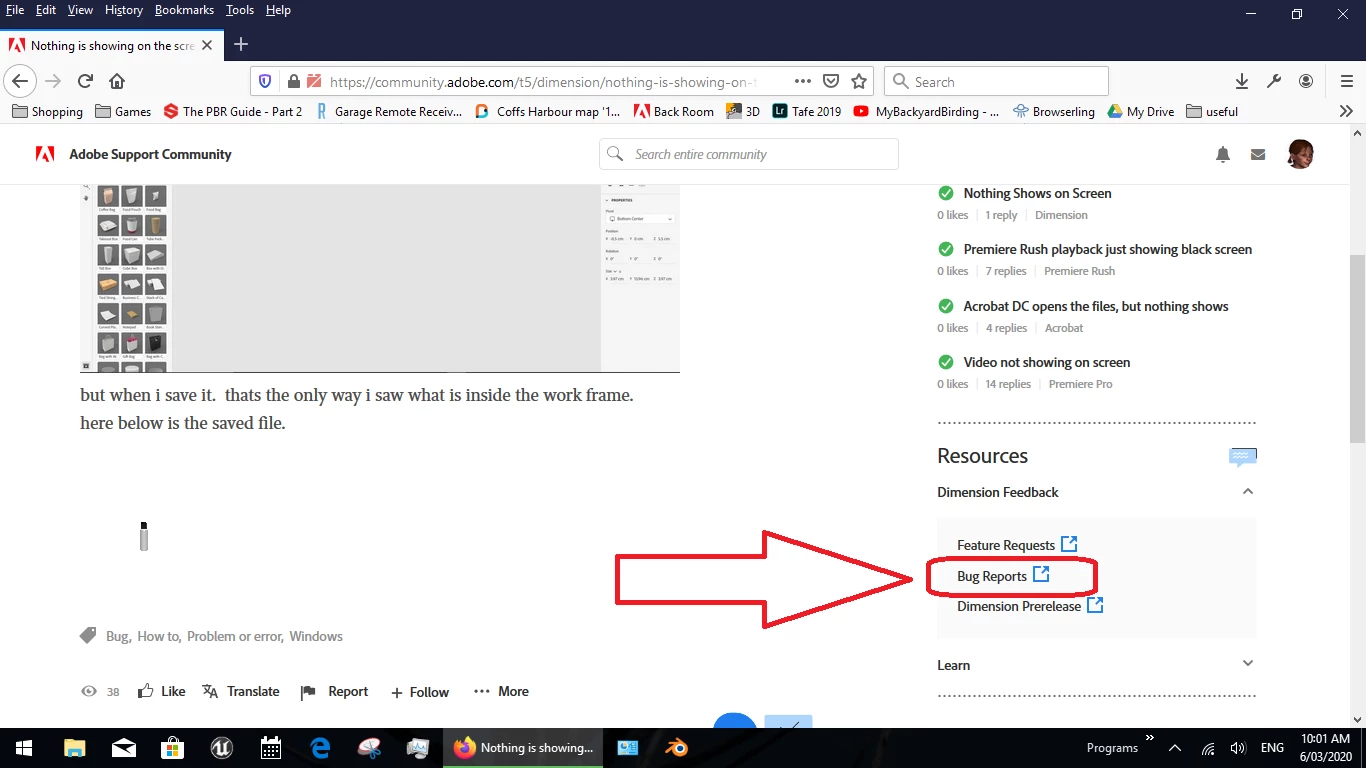The height and width of the screenshot is (768, 1366).
Task: Open the Feature Requests external link
Action: [1016, 545]
